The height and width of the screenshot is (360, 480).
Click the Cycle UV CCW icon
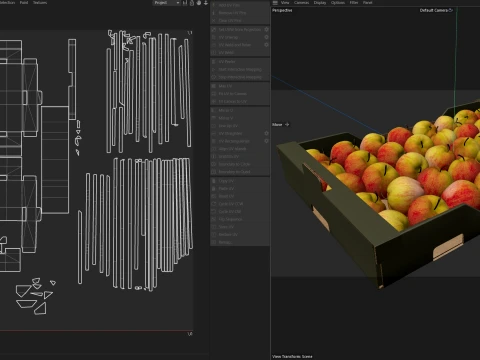[214, 204]
